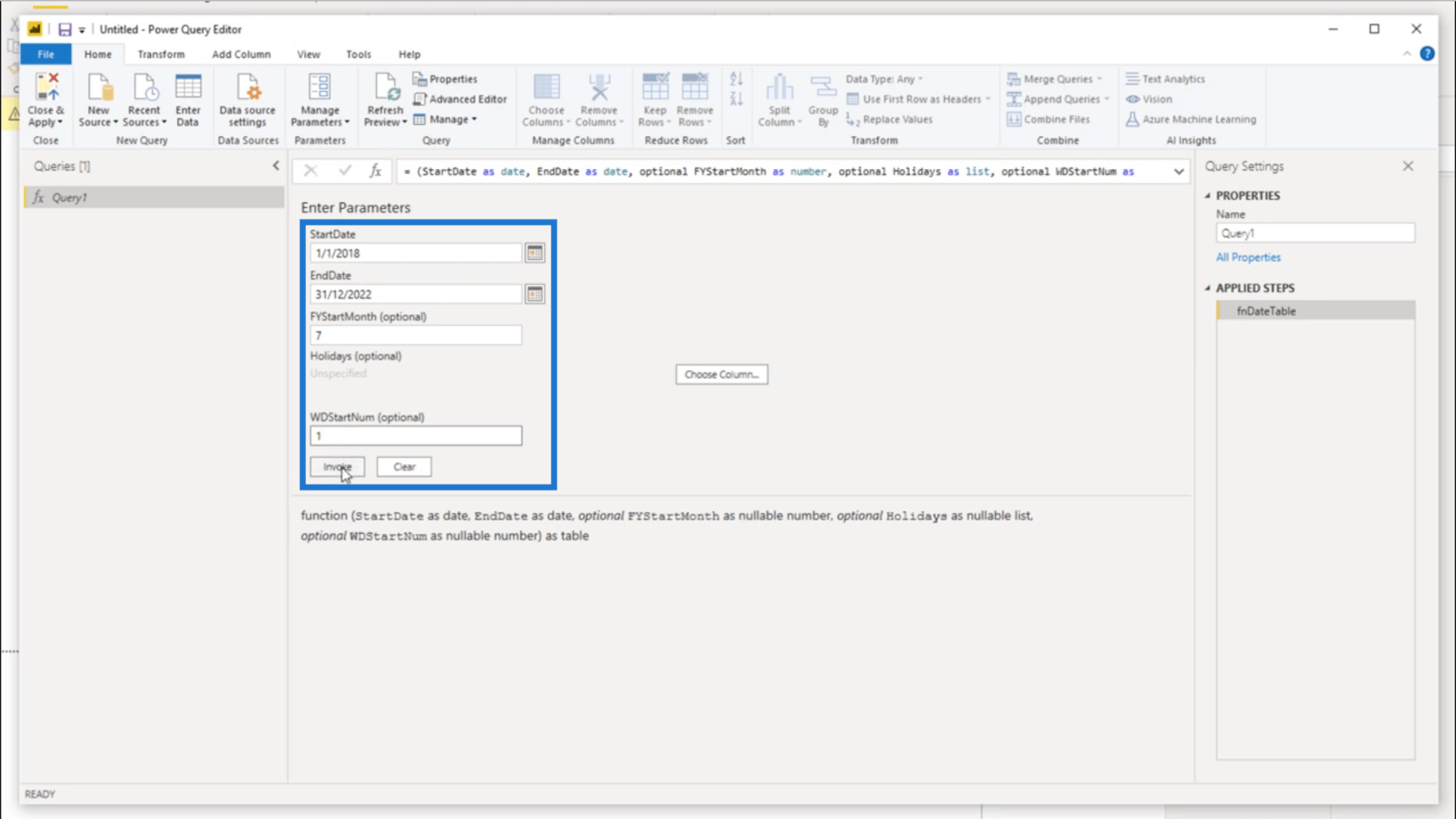This screenshot has height=819, width=1456.
Task: Click the StartDate input field
Action: (416, 253)
